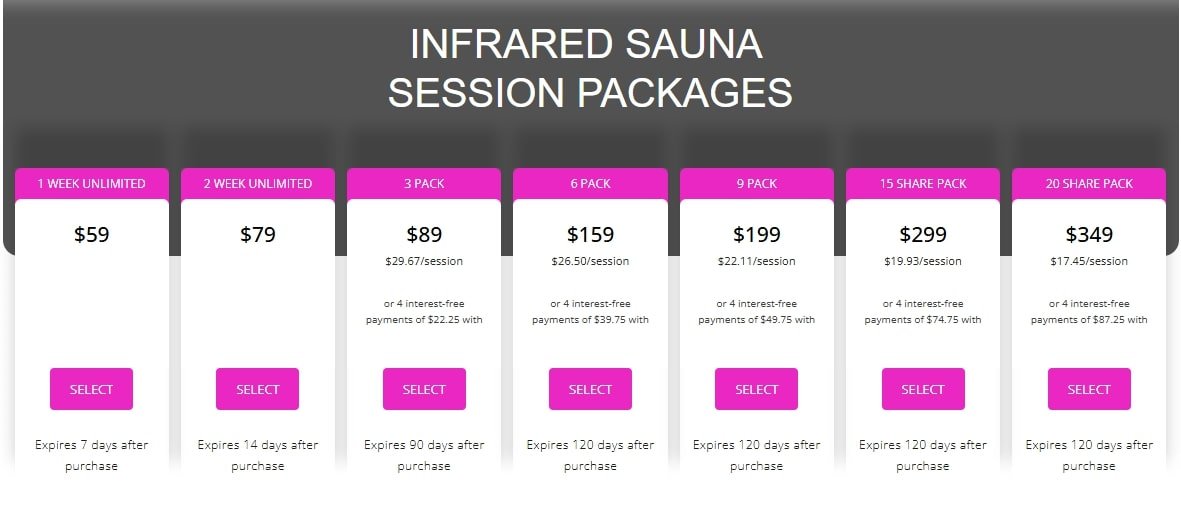The width and height of the screenshot is (1181, 521).
Task: Click the $59 price text
Action: coord(91,236)
